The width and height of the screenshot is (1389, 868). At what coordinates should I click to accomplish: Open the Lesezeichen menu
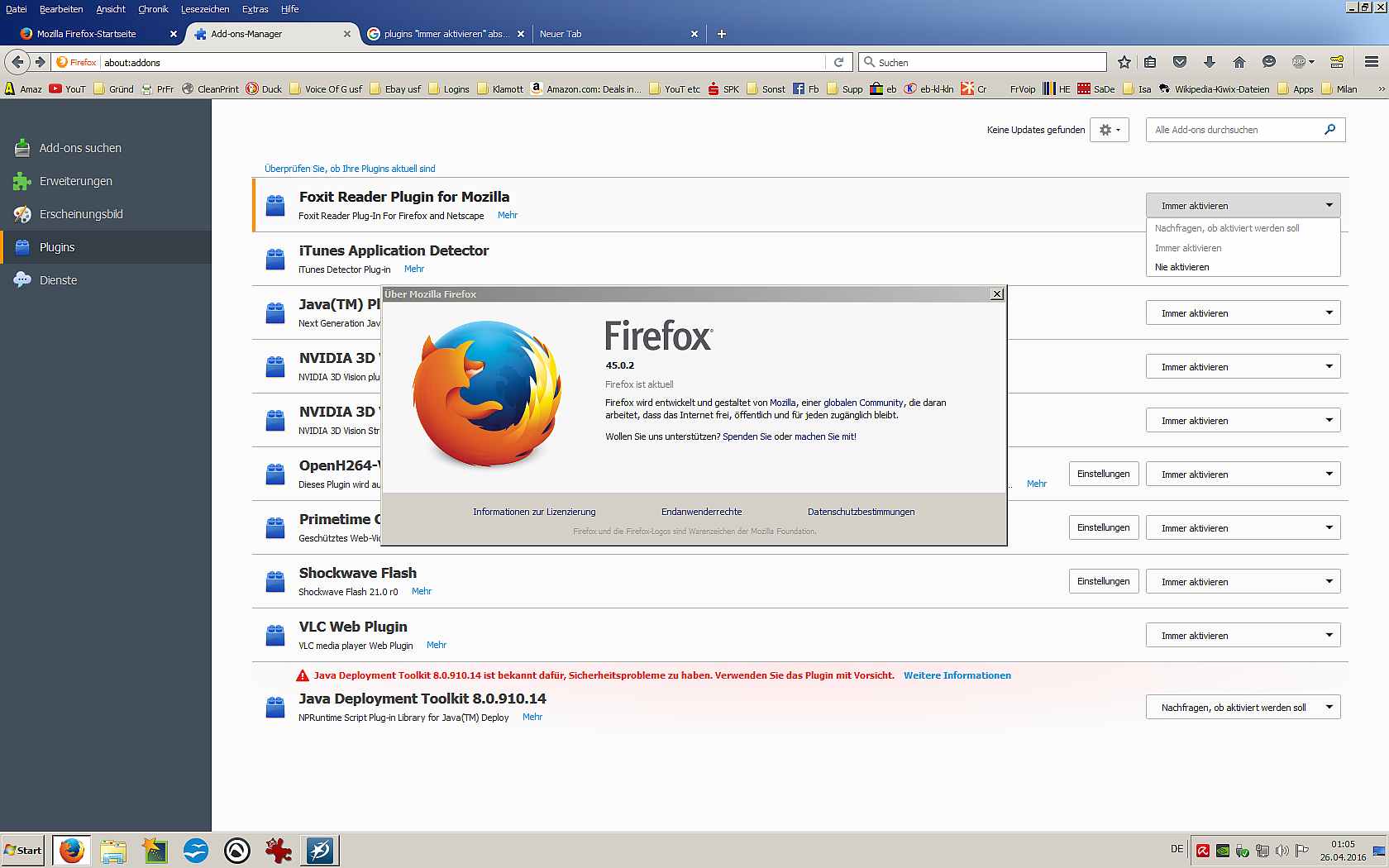[x=205, y=9]
